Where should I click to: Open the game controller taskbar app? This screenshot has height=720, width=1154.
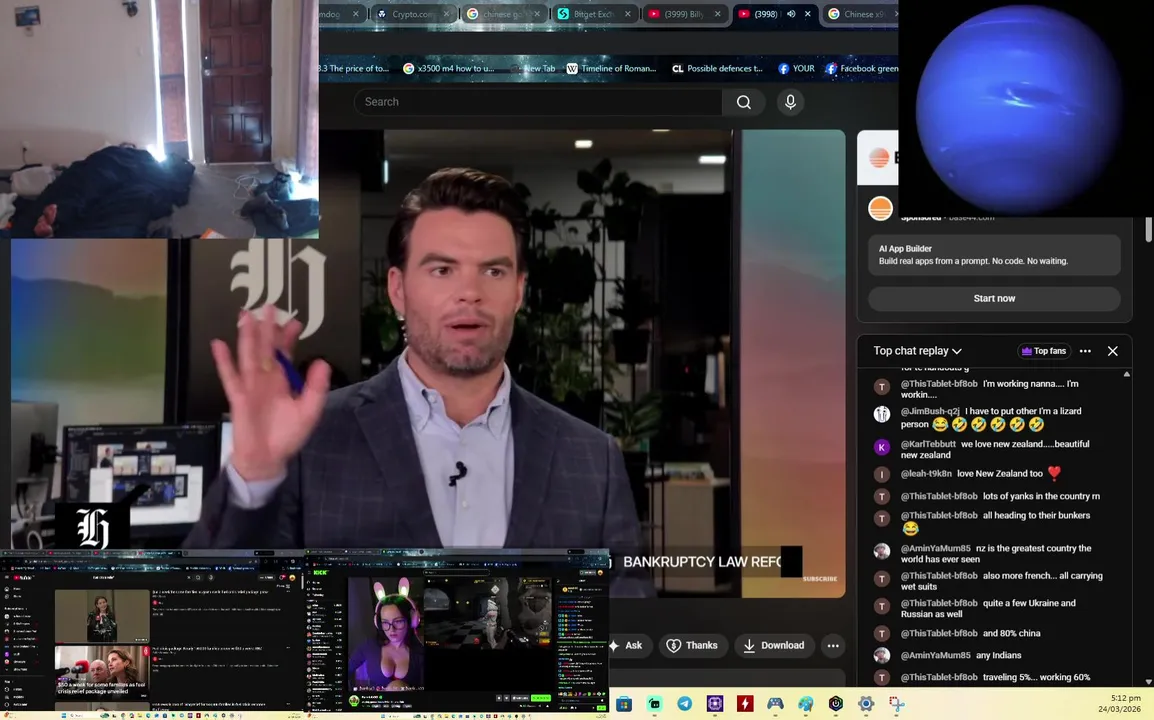tap(775, 704)
